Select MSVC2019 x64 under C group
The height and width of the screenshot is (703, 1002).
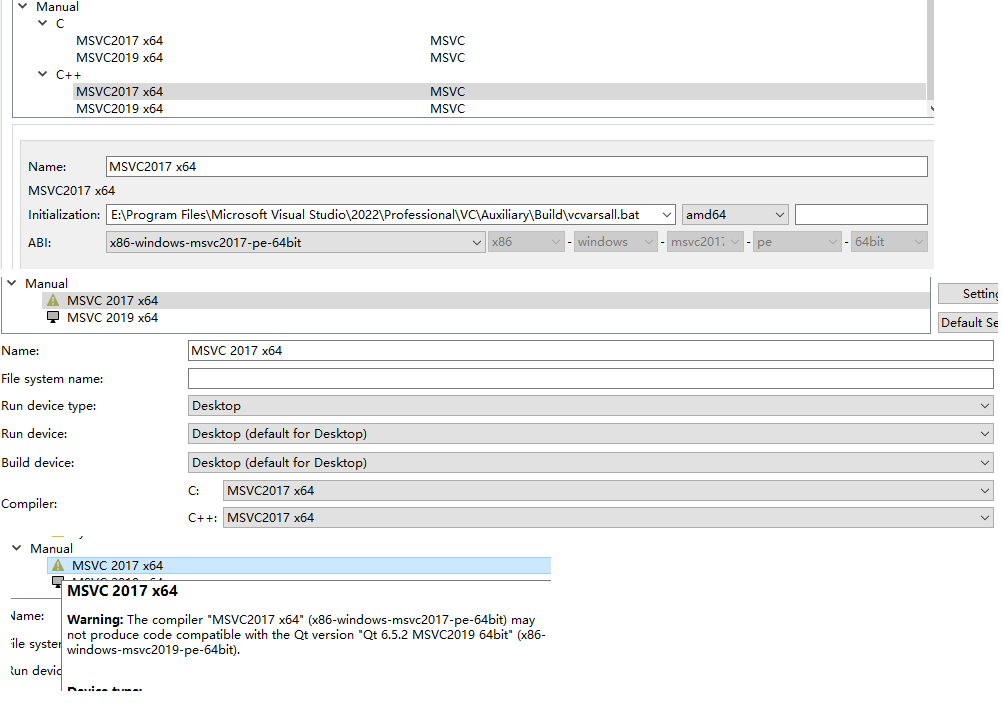tap(119, 58)
